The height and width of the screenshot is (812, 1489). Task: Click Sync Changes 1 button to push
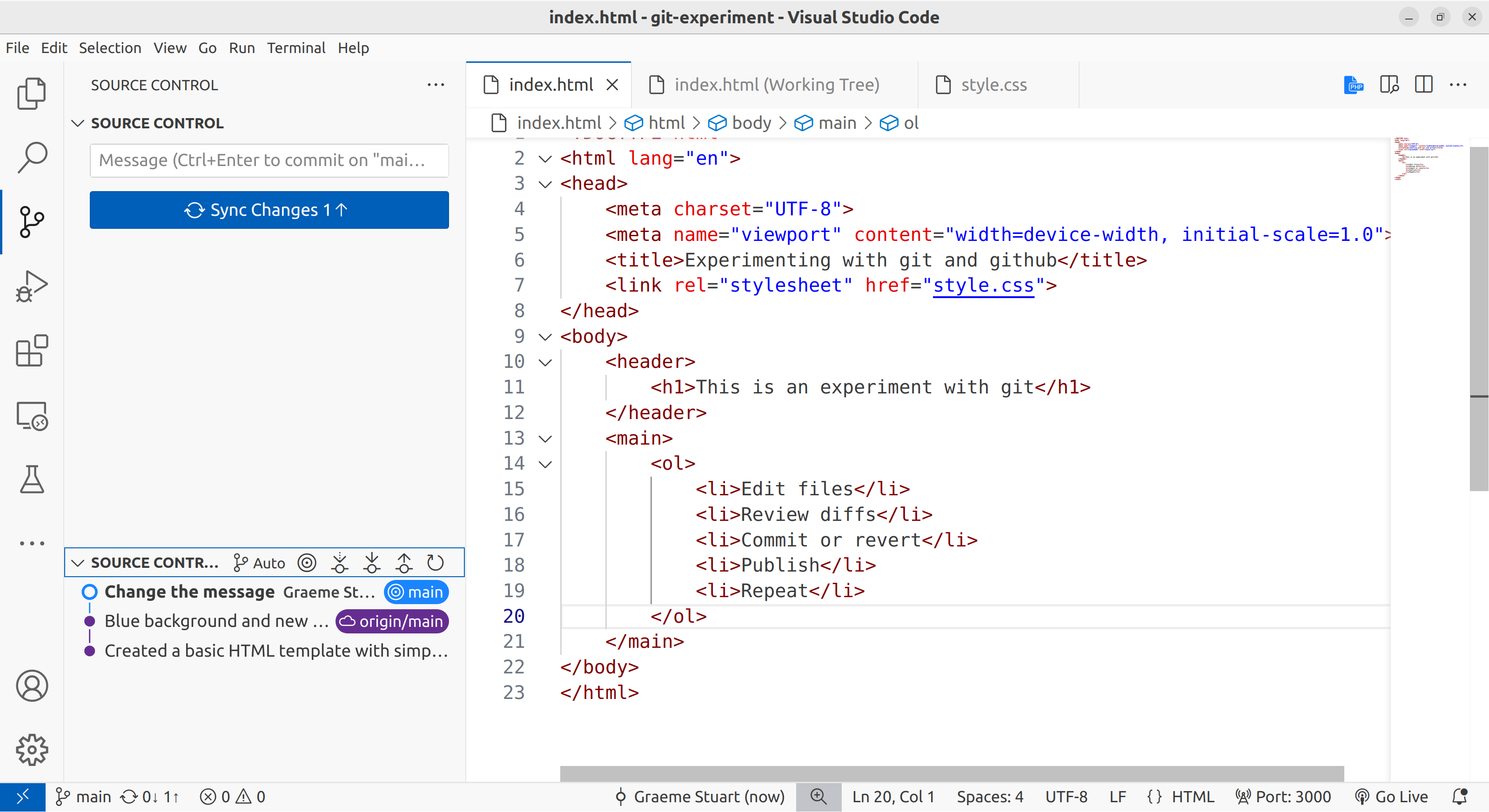click(x=270, y=210)
